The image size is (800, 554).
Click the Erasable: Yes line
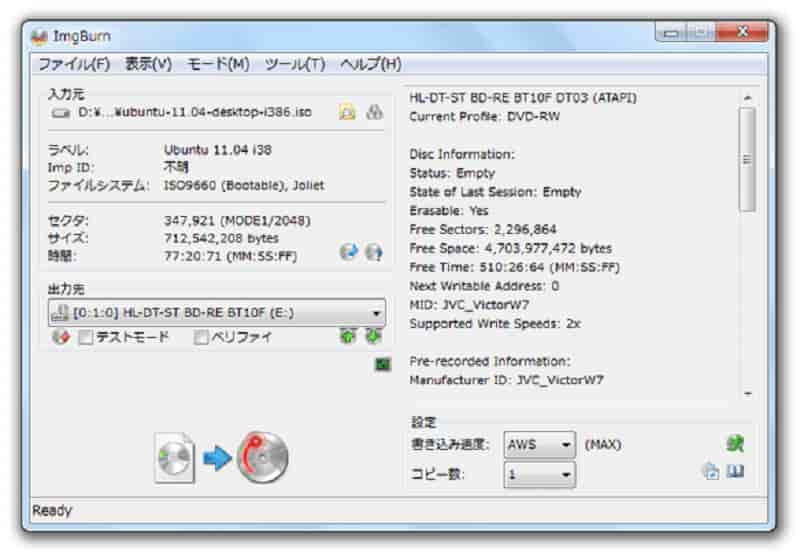(449, 211)
